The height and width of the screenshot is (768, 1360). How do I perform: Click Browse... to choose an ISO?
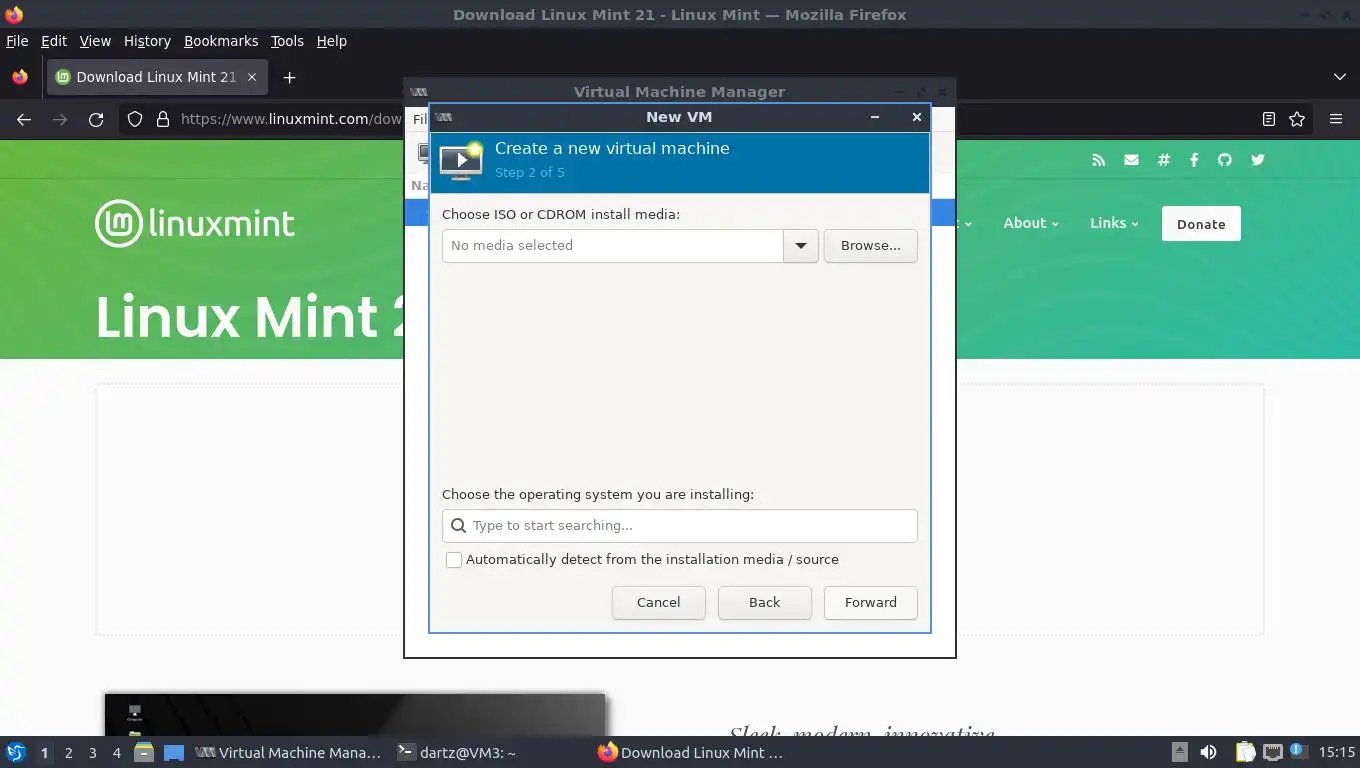tap(870, 246)
